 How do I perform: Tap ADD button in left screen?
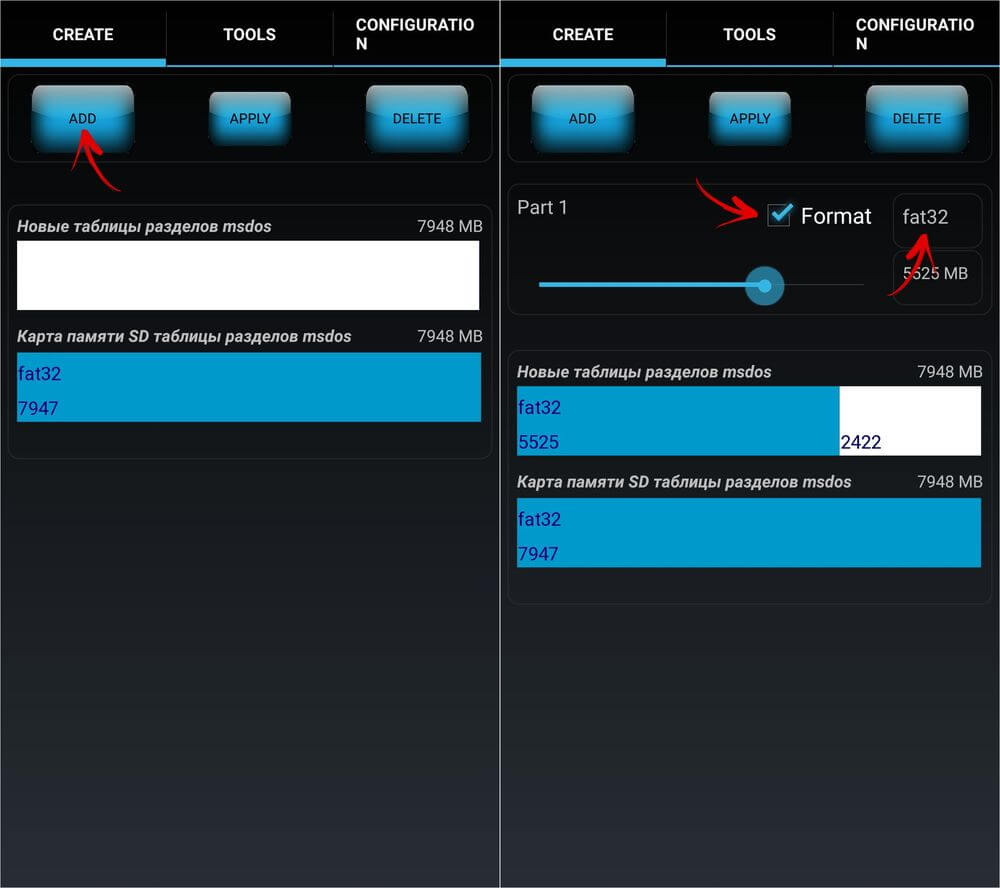coord(82,119)
